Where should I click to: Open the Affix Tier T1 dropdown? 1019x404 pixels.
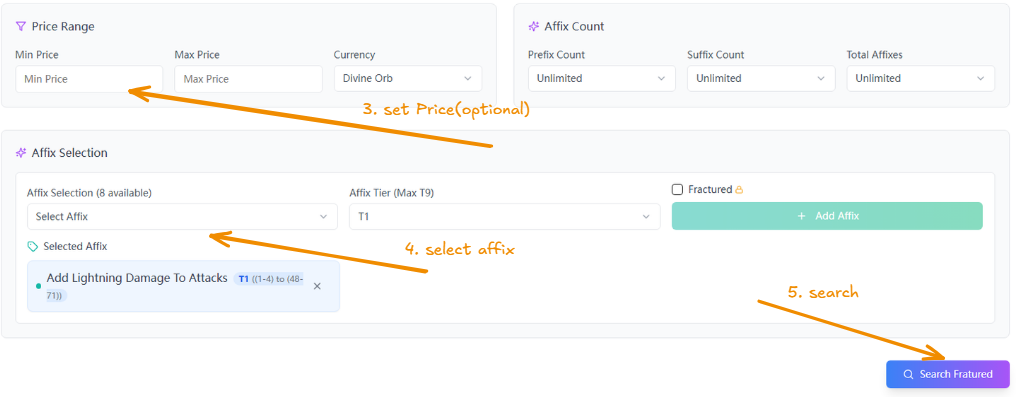coord(504,216)
